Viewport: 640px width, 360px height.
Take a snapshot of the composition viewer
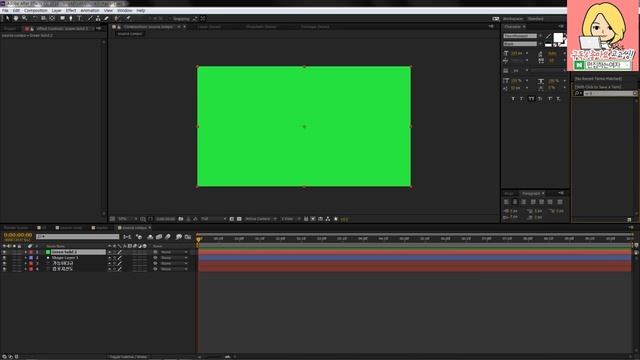tap(181, 219)
